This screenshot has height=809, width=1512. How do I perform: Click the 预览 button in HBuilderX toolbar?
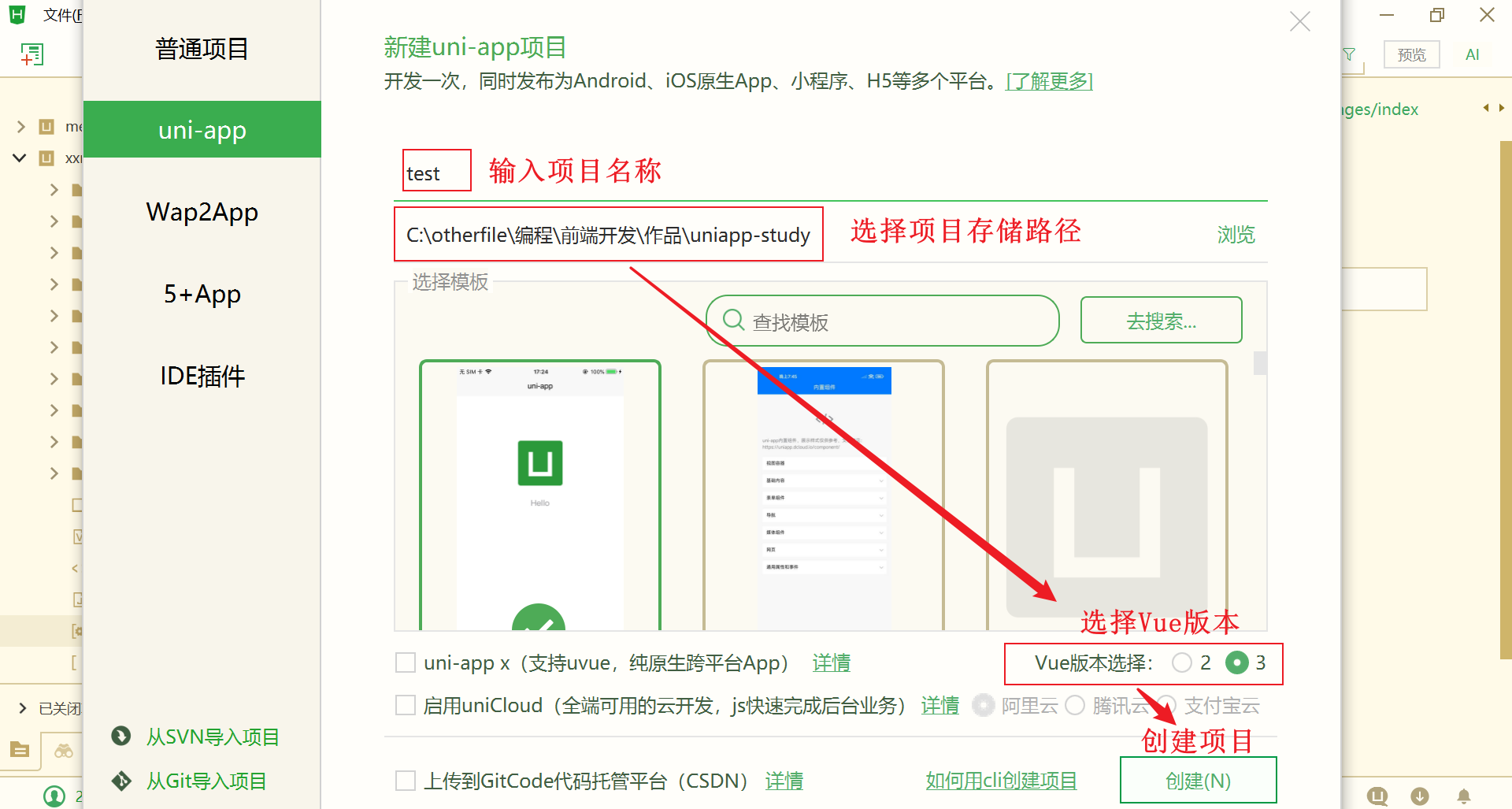click(1411, 54)
